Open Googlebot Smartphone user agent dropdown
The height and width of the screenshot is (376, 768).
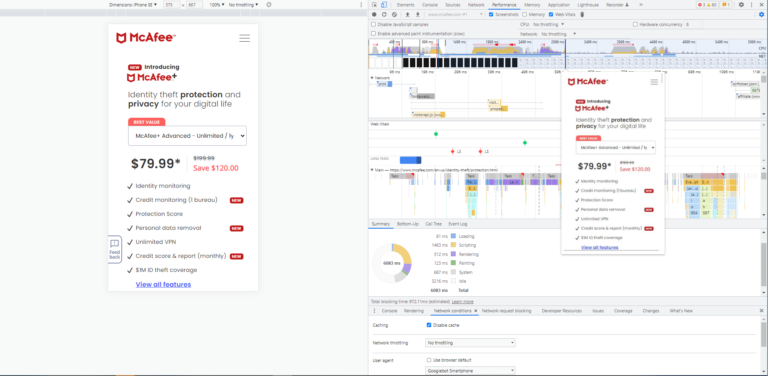pyautogui.click(x=470, y=371)
